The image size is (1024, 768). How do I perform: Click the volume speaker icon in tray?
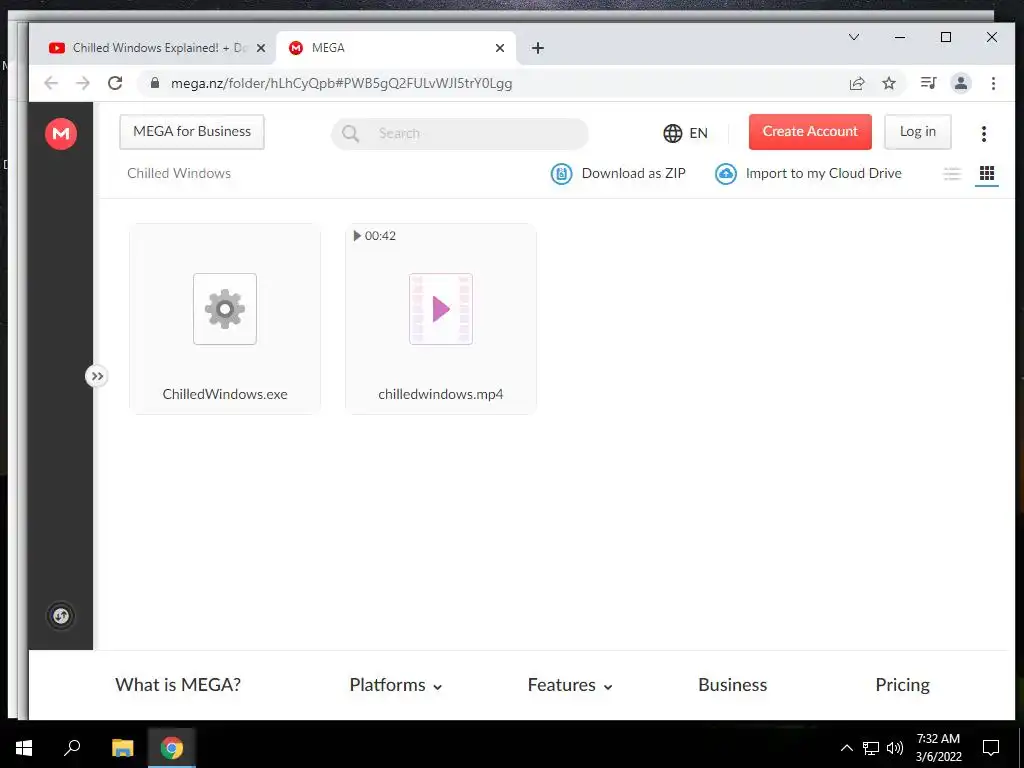(x=895, y=748)
